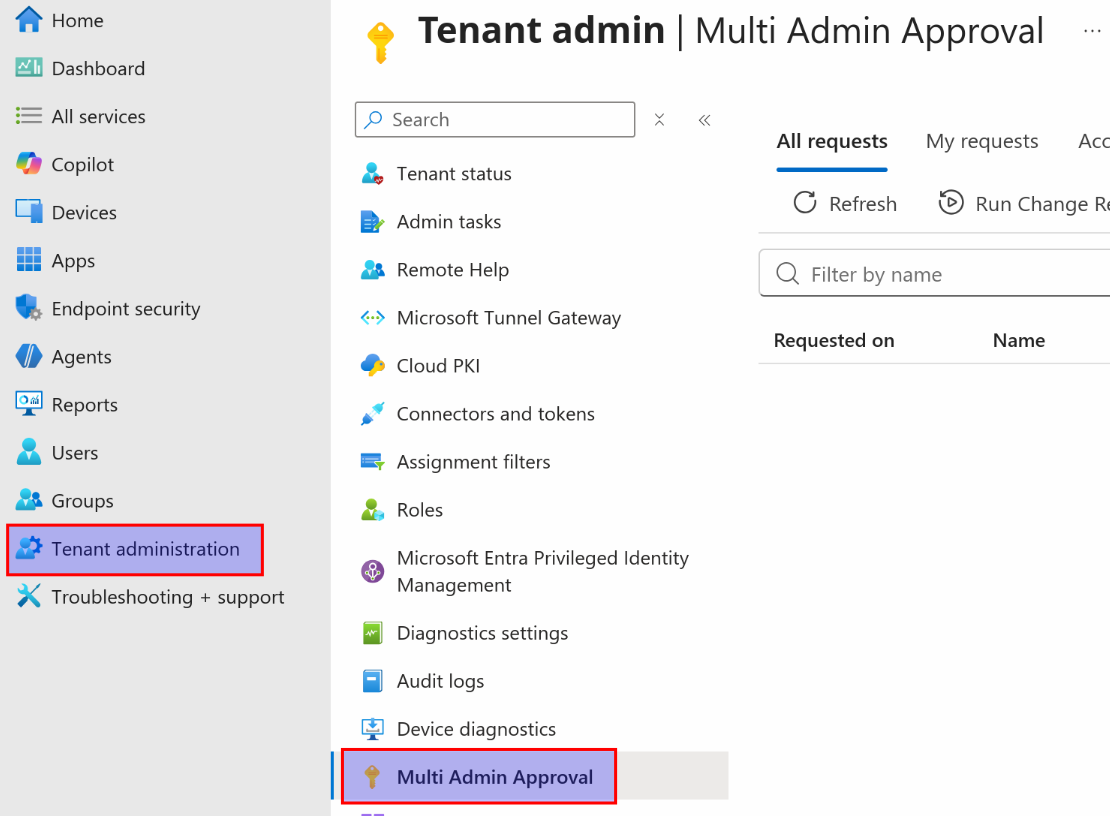Click the Admin tasks icon
Viewport: 1110px width, 816px height.
372,222
